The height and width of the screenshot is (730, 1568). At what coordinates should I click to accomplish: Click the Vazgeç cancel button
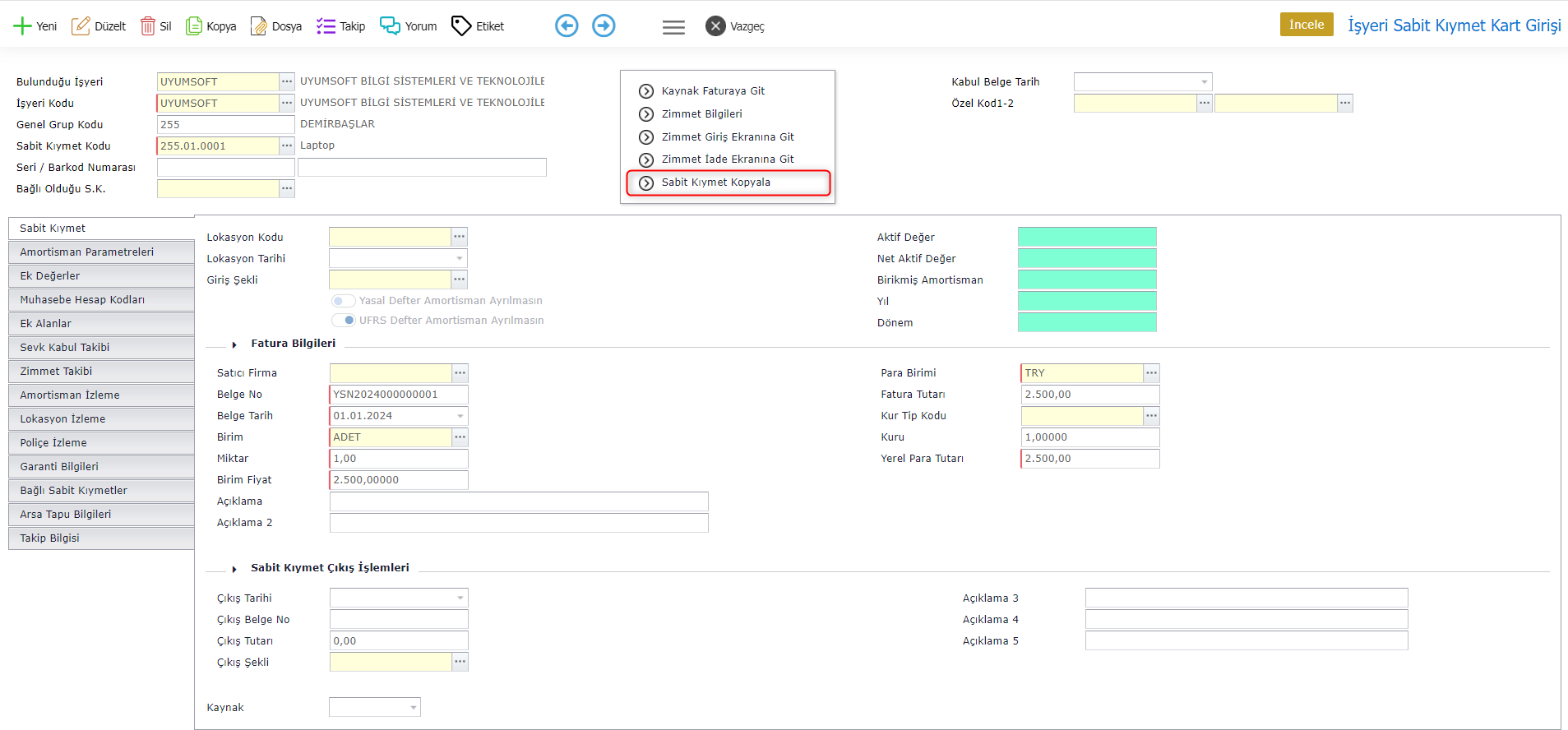(x=735, y=26)
